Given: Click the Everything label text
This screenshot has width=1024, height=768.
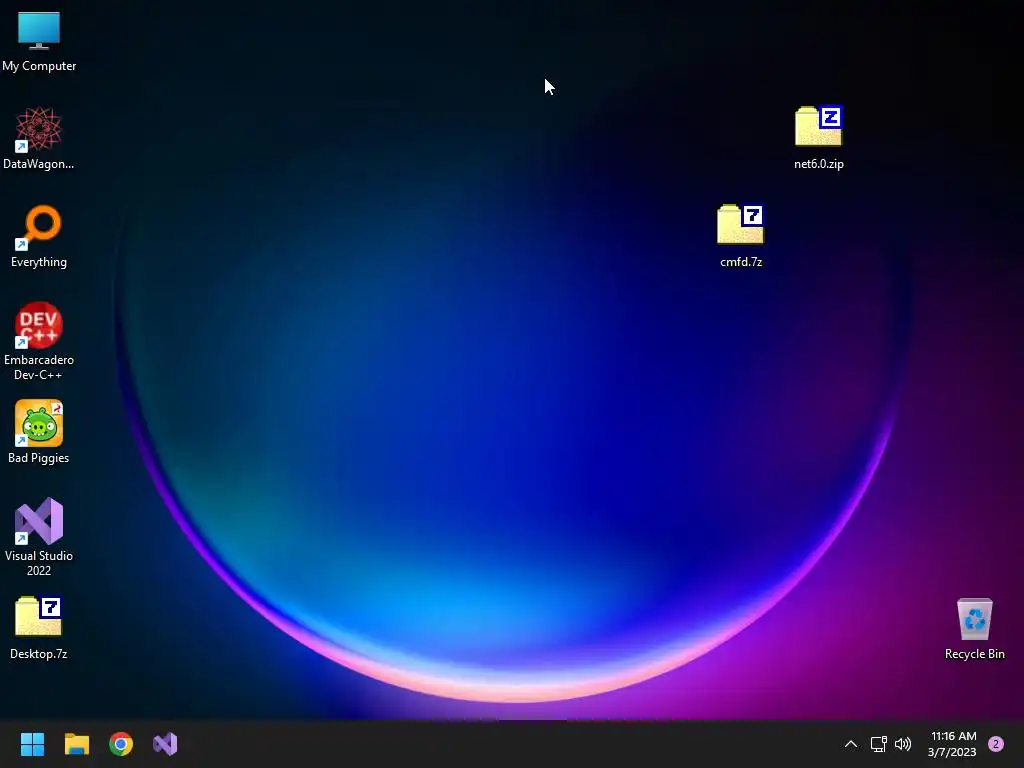Looking at the screenshot, I should click(x=39, y=262).
